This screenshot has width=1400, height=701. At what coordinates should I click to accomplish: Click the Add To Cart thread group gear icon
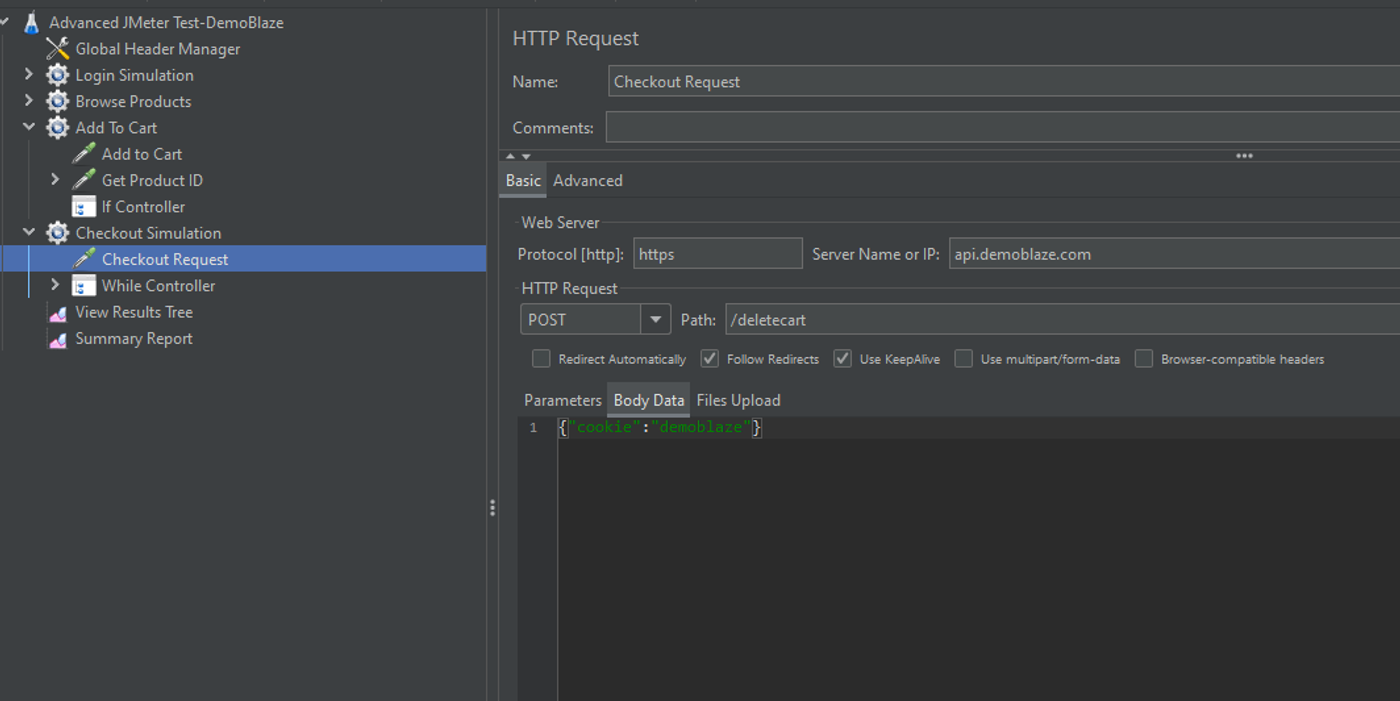58,127
